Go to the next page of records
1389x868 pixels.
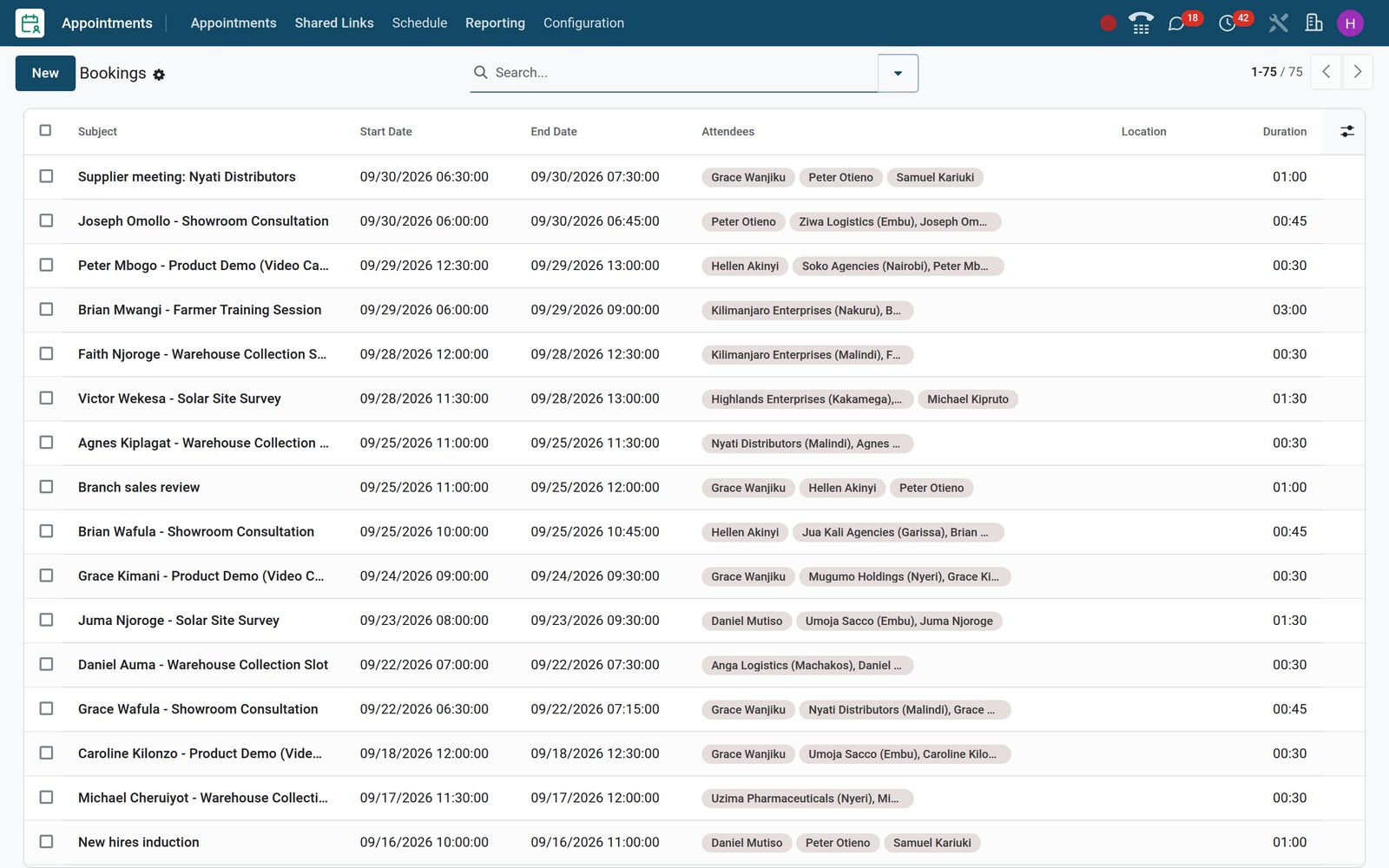tap(1358, 72)
